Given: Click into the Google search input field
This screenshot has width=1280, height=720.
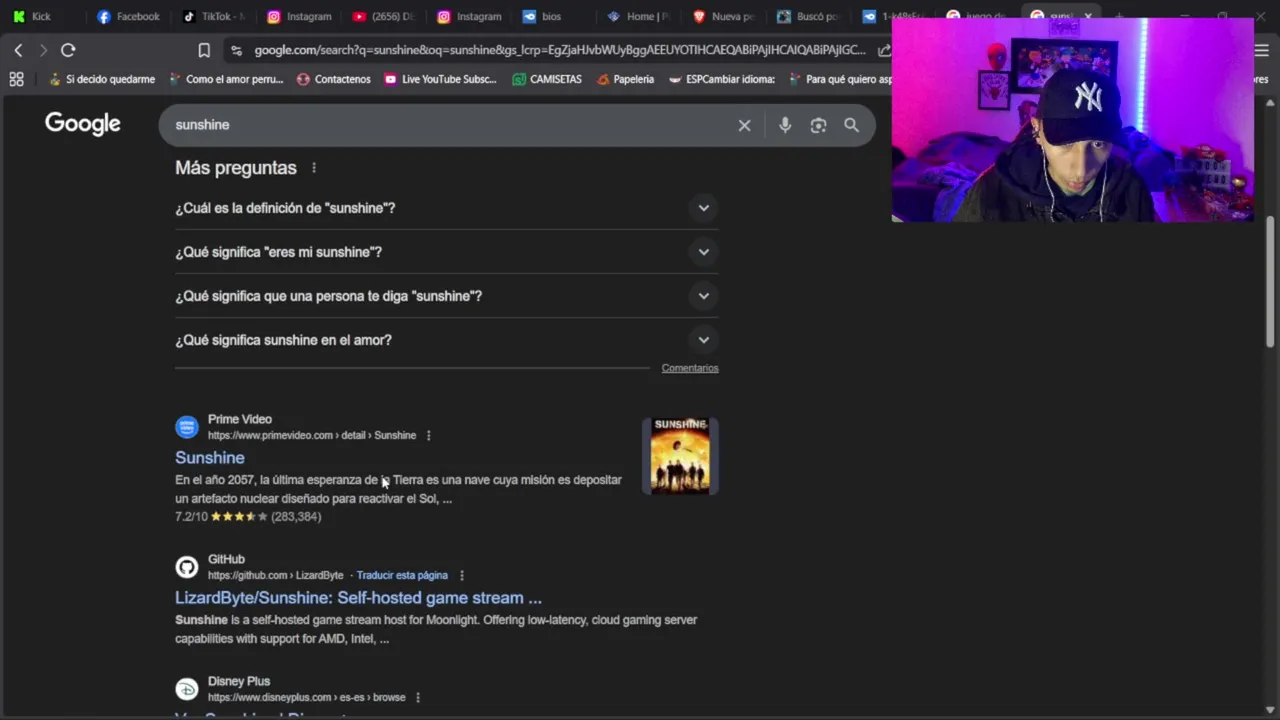Looking at the screenshot, I should (450, 125).
